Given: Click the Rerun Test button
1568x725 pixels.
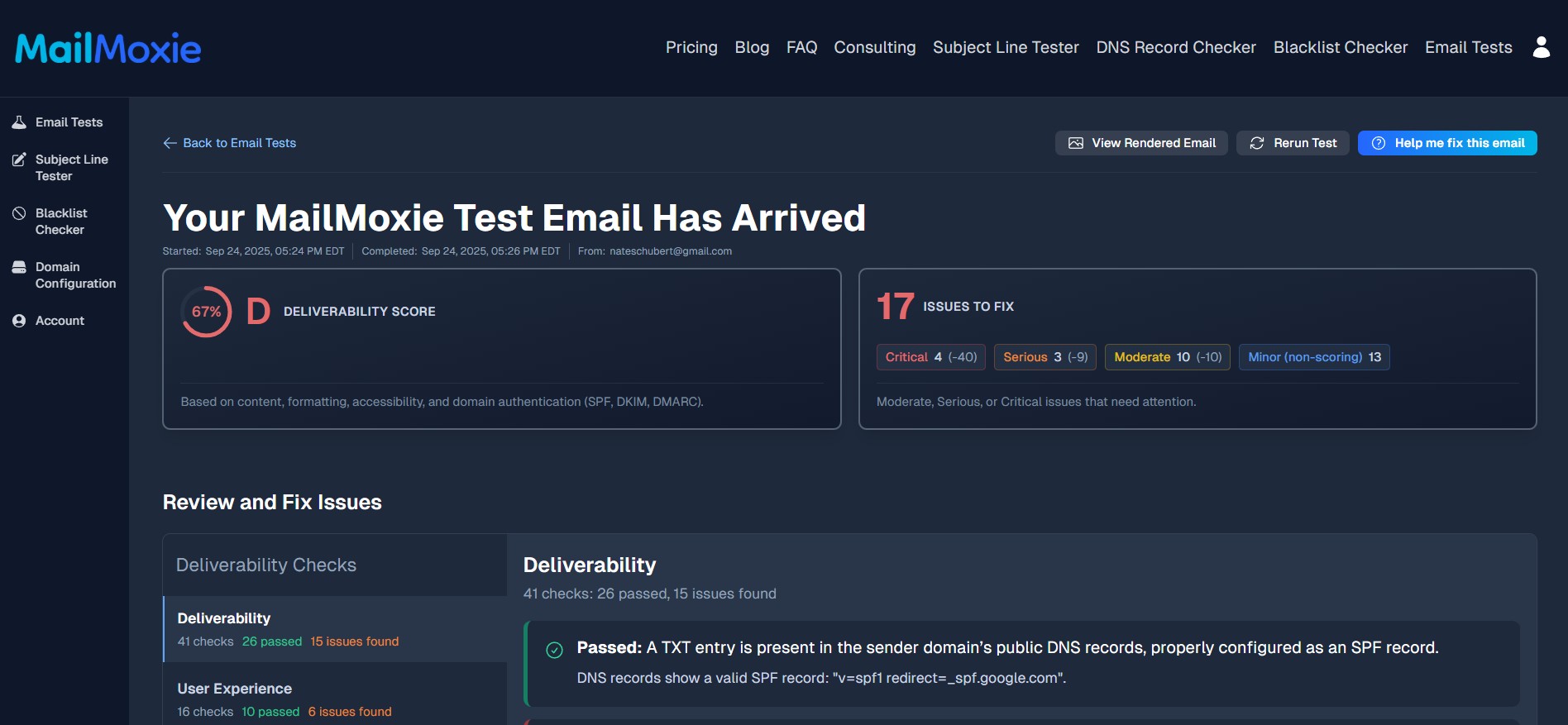Looking at the screenshot, I should coord(1293,143).
